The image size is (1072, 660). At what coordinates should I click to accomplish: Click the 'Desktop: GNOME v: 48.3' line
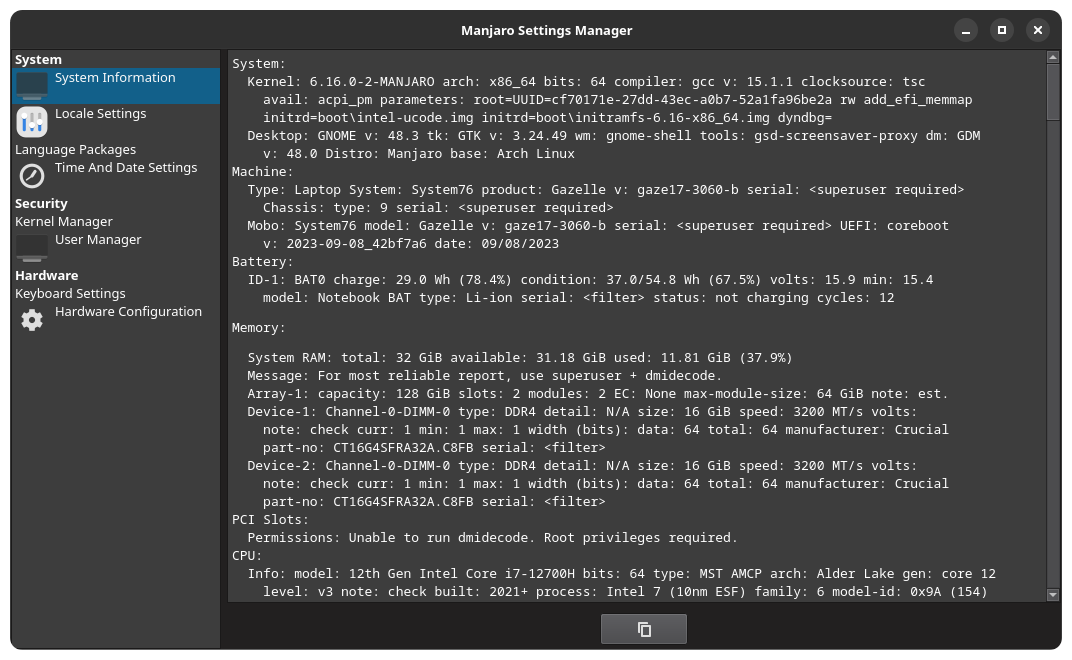click(613, 135)
